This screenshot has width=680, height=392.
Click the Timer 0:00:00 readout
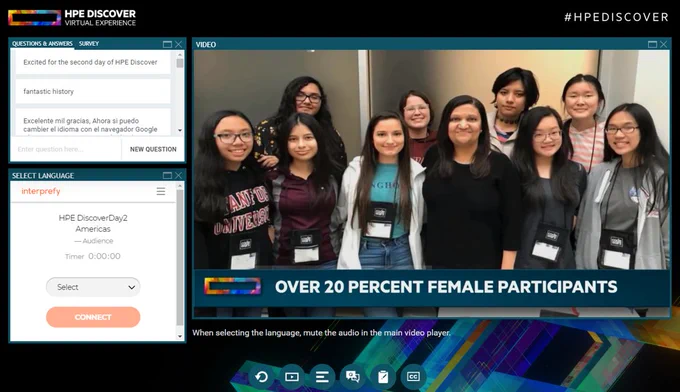[x=93, y=256]
